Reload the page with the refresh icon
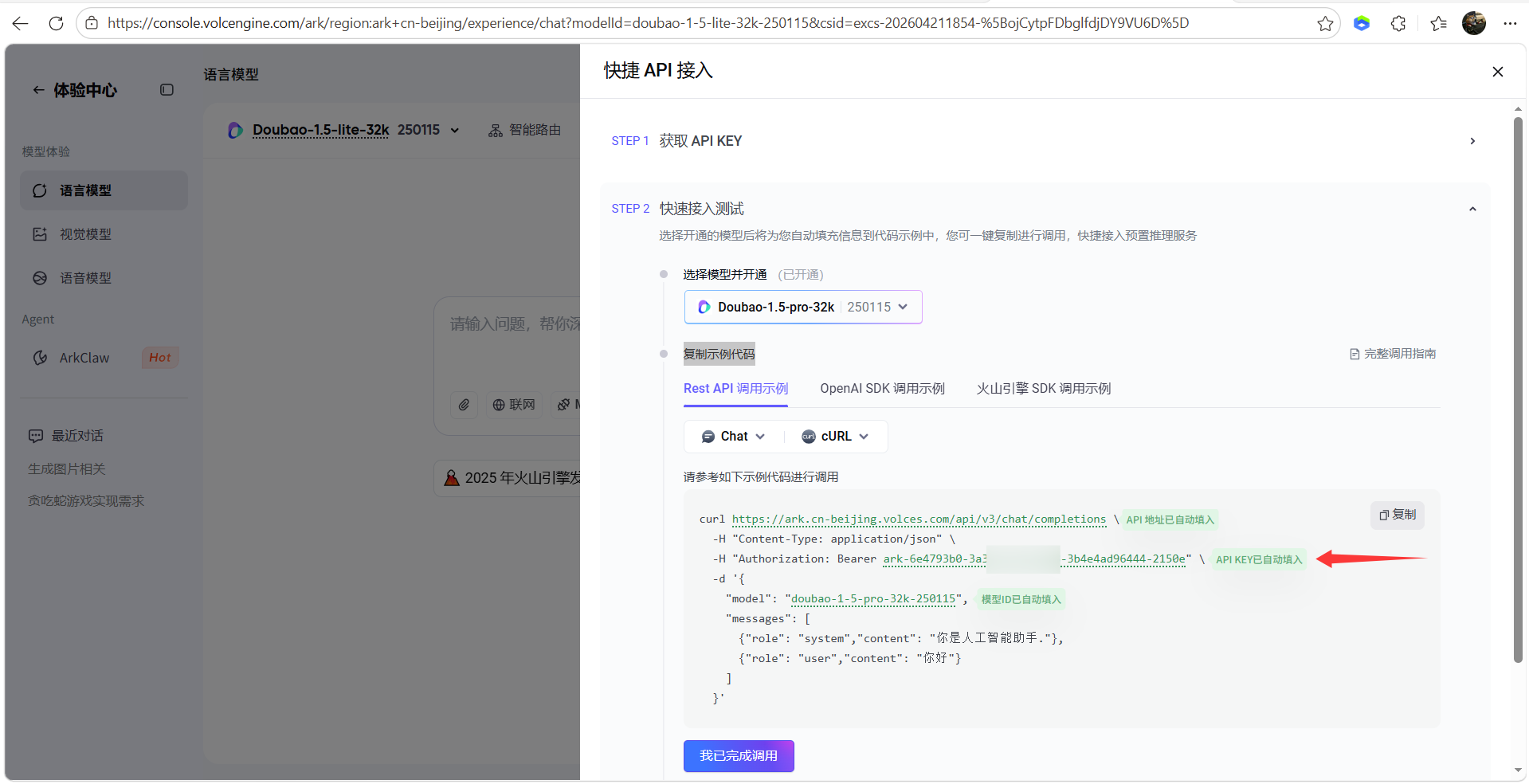Image resolution: width=1529 pixels, height=784 pixels. 56,23
